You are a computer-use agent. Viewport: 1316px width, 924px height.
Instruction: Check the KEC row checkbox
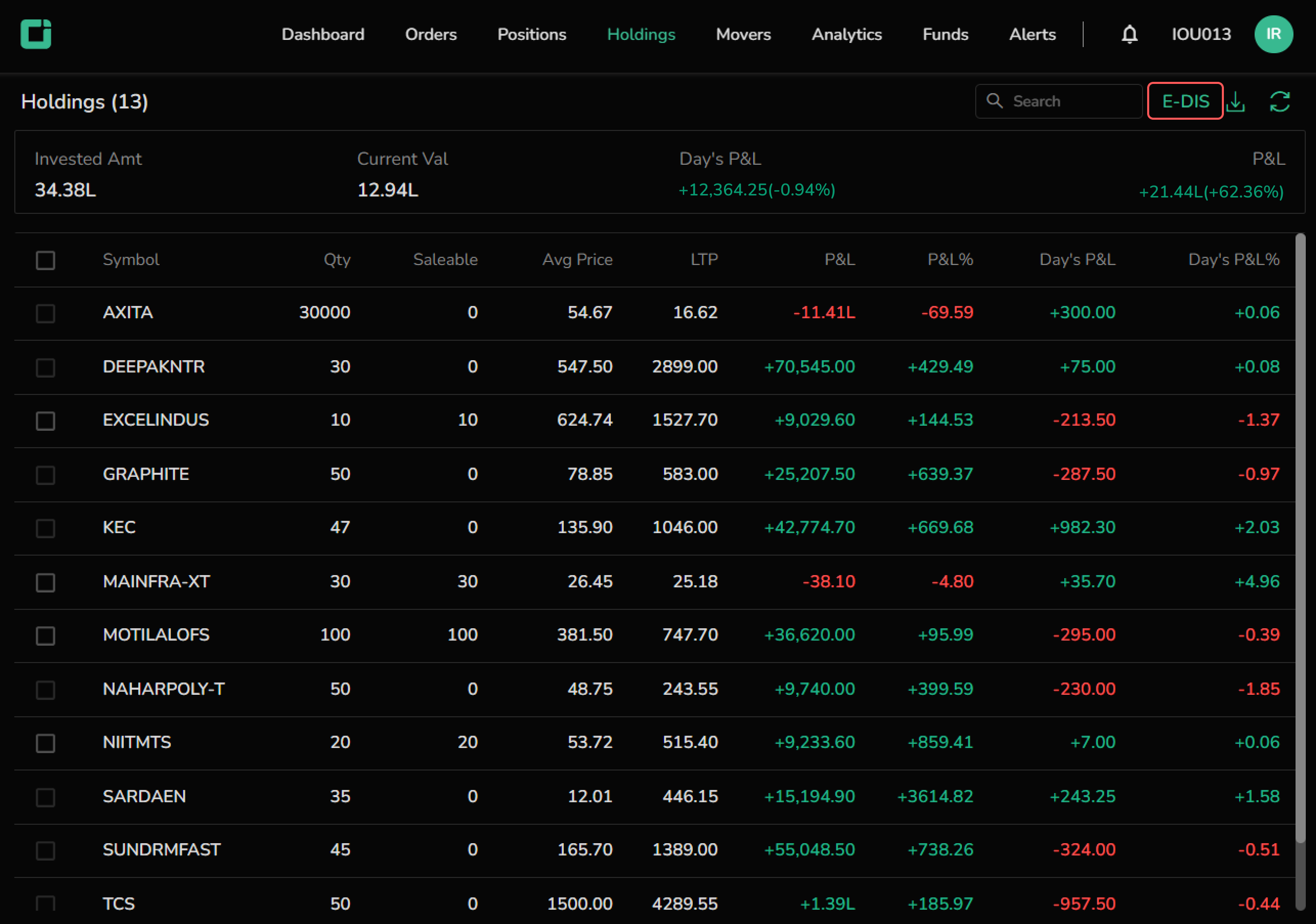click(45, 529)
